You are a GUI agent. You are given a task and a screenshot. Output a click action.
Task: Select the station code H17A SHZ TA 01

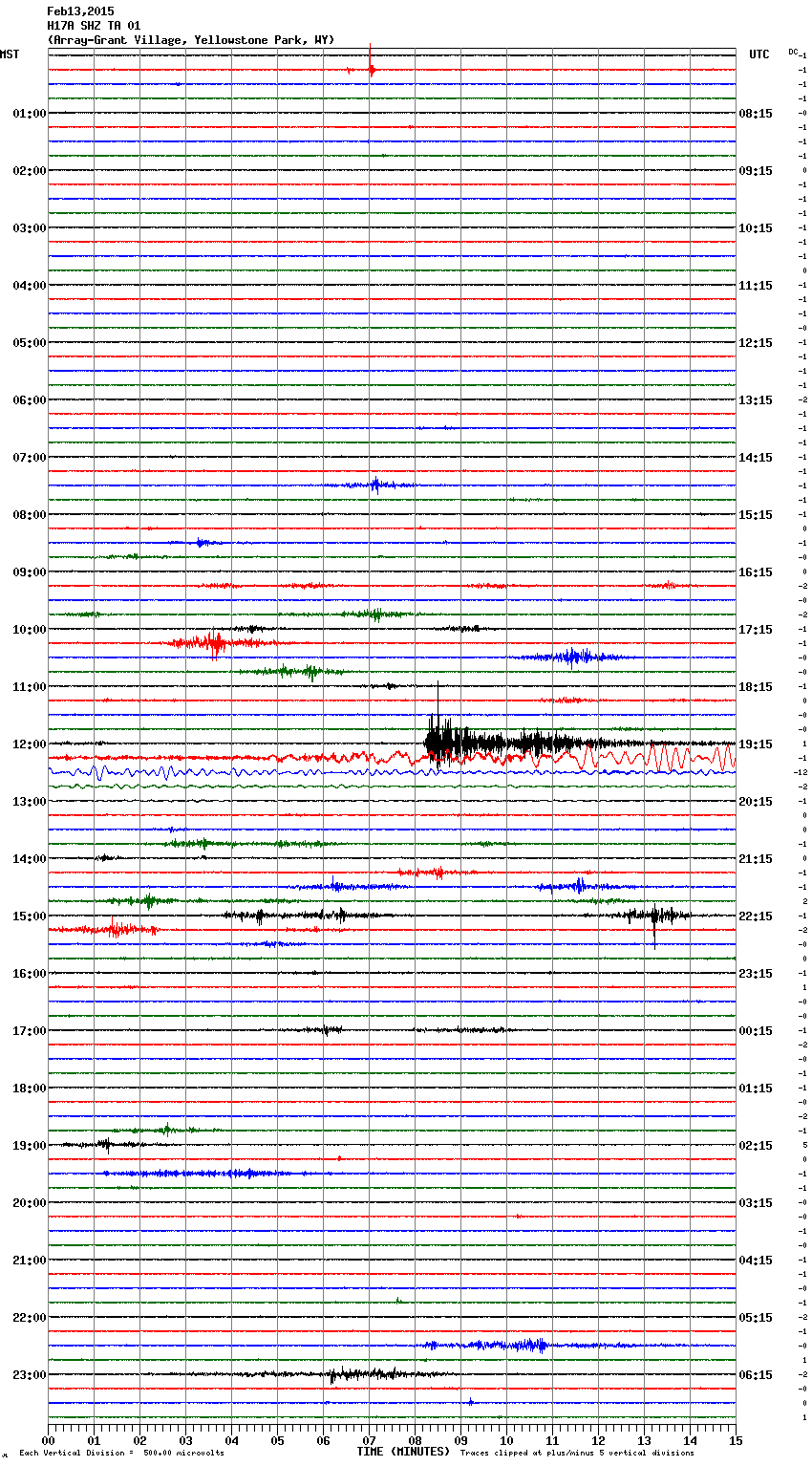tap(94, 26)
